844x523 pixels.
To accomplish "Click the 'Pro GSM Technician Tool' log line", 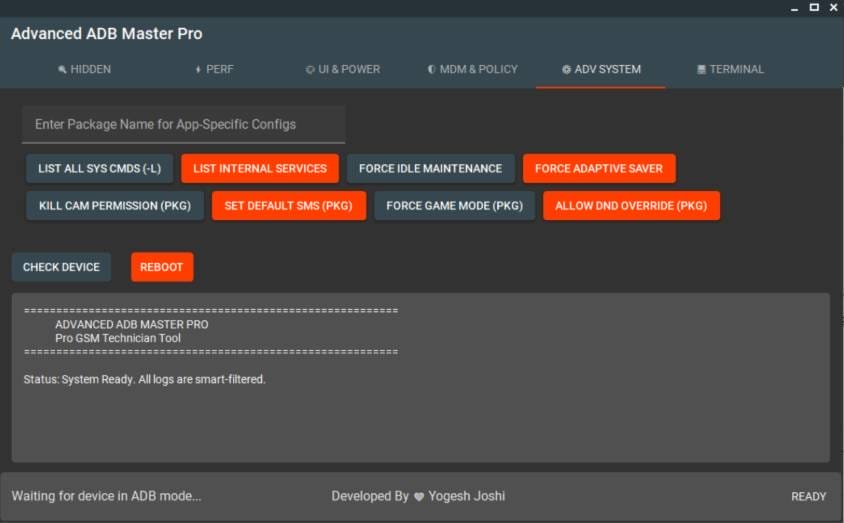I will [118, 338].
